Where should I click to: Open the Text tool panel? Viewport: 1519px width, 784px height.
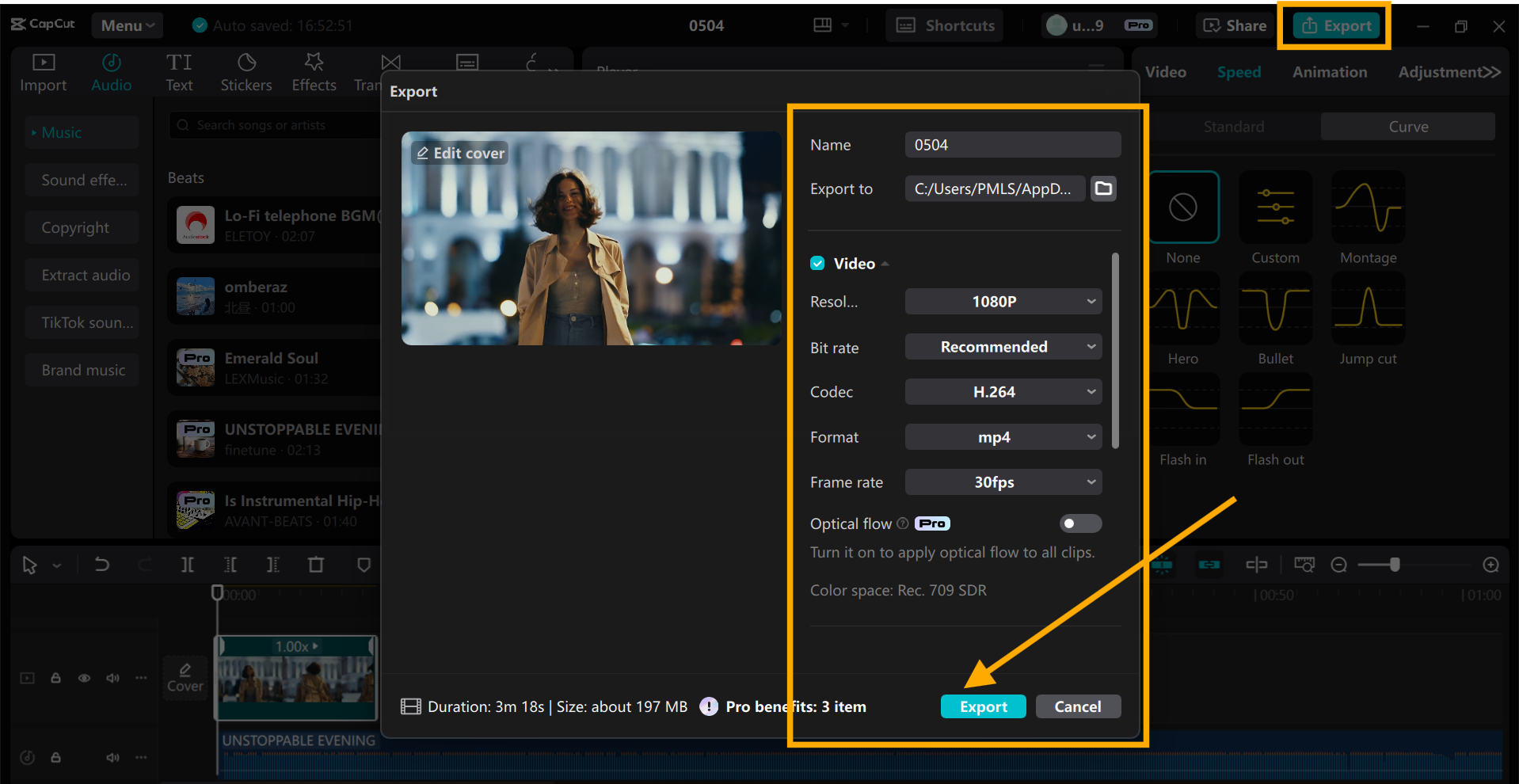pos(179,73)
